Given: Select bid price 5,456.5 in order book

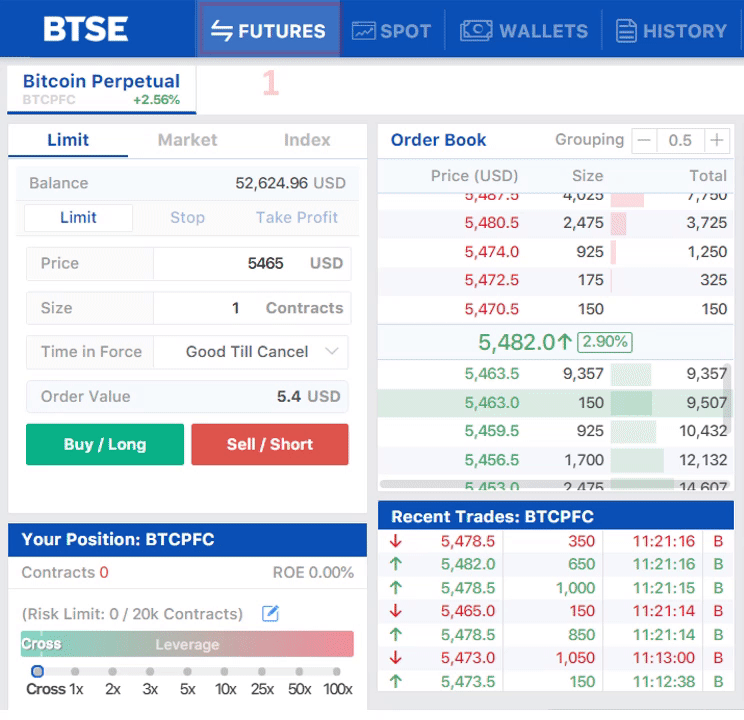Looking at the screenshot, I should point(492,460).
